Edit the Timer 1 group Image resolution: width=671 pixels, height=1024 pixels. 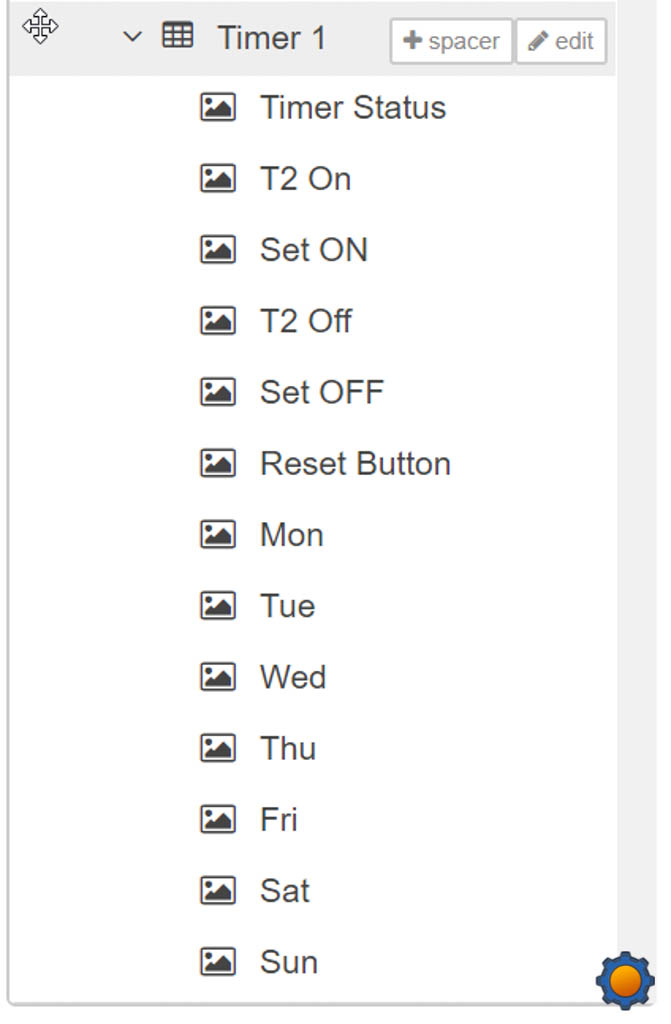tap(561, 41)
